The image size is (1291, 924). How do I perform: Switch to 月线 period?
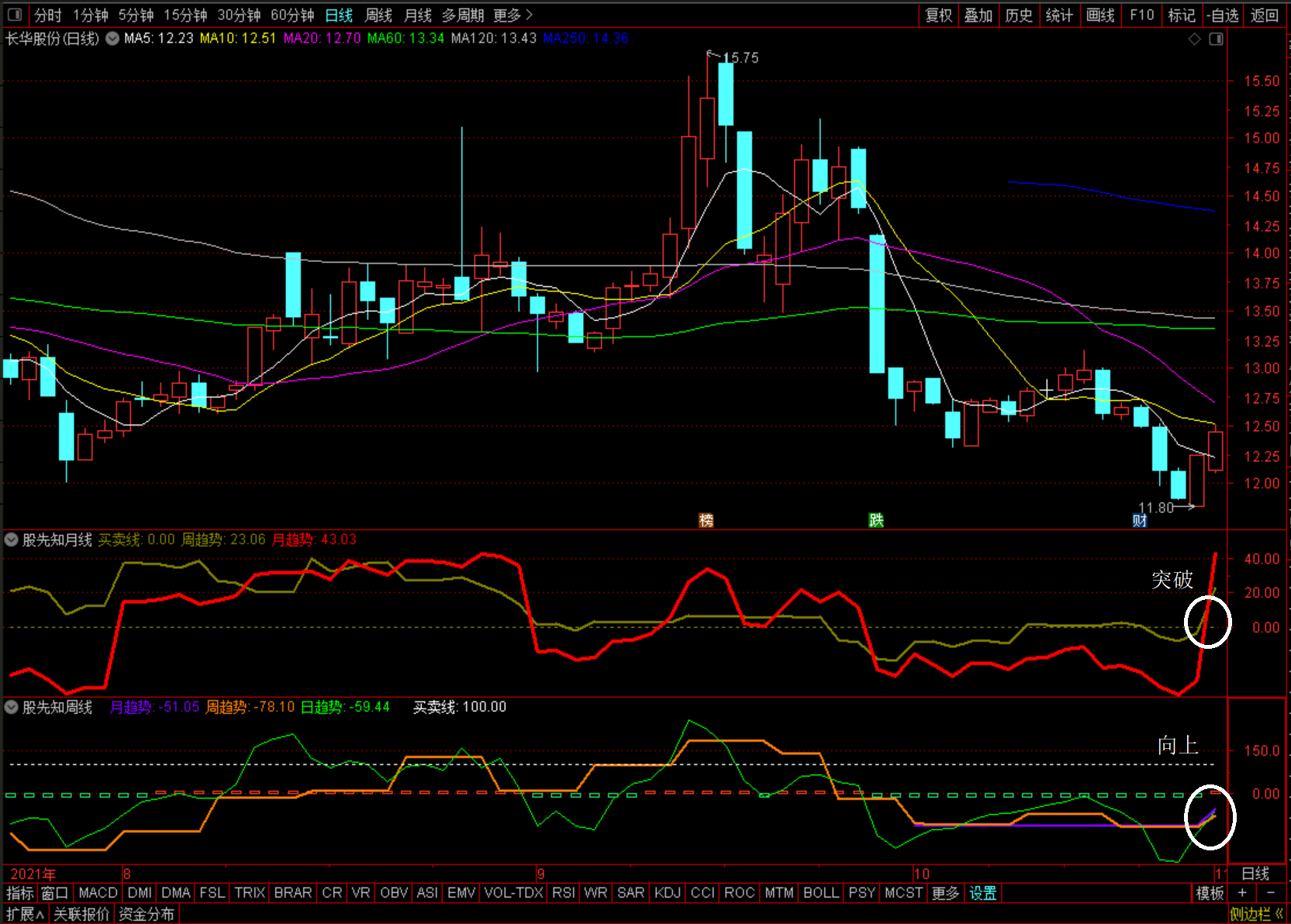point(419,16)
